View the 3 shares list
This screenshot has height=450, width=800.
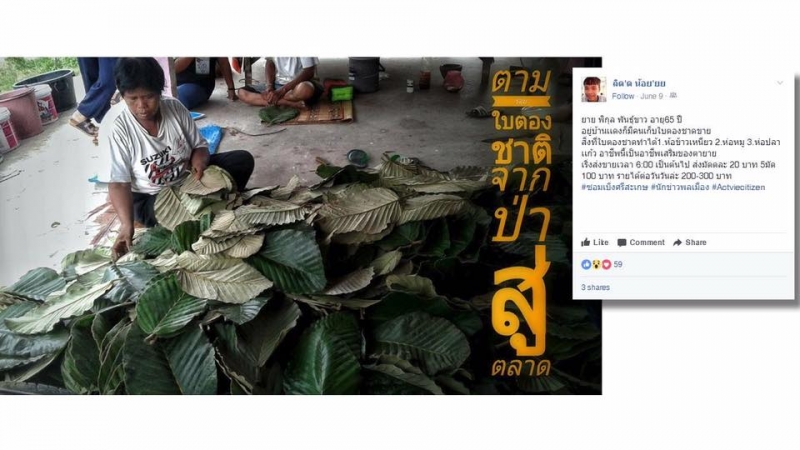click(x=595, y=287)
